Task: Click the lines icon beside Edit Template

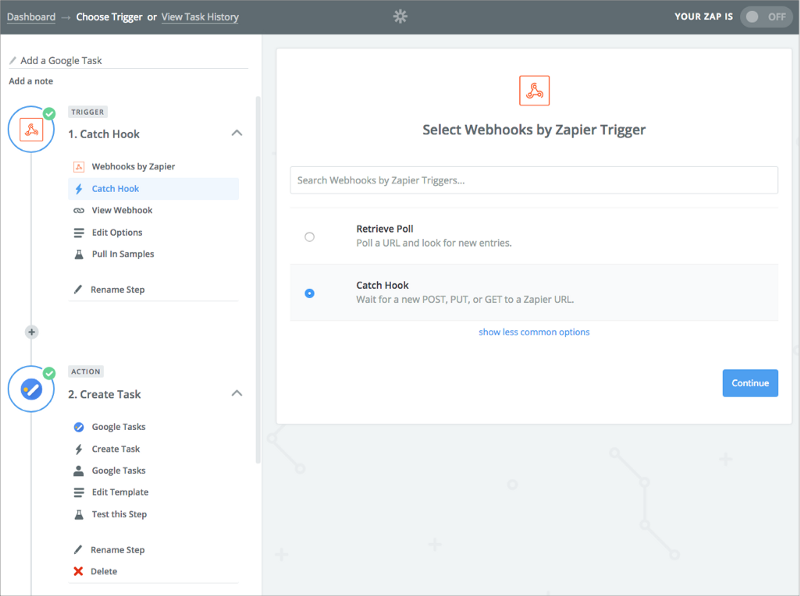Action: (79, 492)
